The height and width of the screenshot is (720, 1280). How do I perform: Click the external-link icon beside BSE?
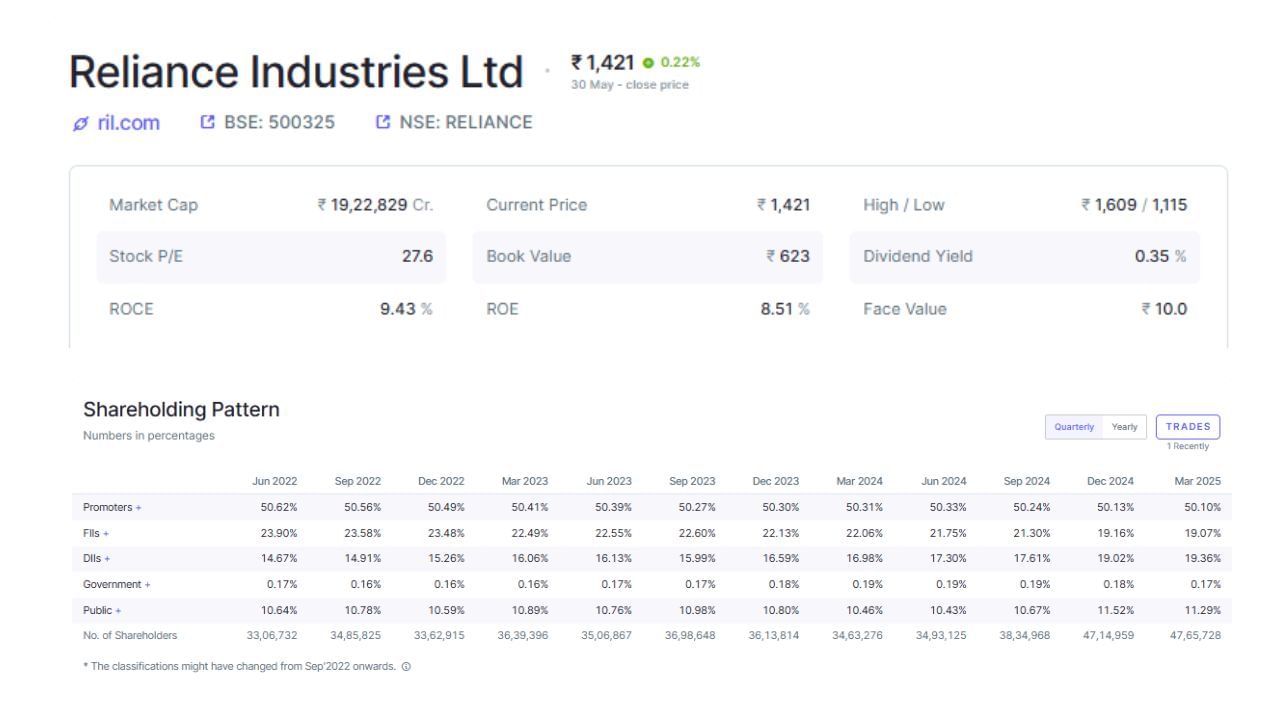pos(208,122)
